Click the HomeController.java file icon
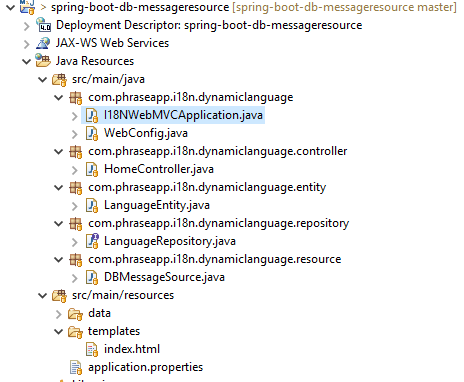The height and width of the screenshot is (382, 464). pyautogui.click(x=92, y=169)
